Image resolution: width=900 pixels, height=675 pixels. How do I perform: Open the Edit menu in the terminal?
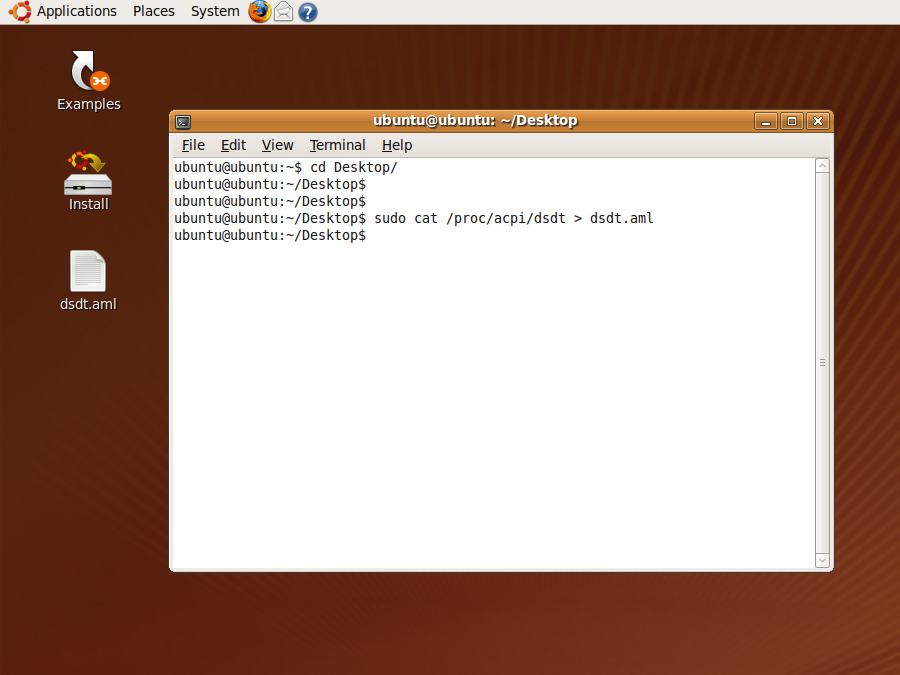233,145
